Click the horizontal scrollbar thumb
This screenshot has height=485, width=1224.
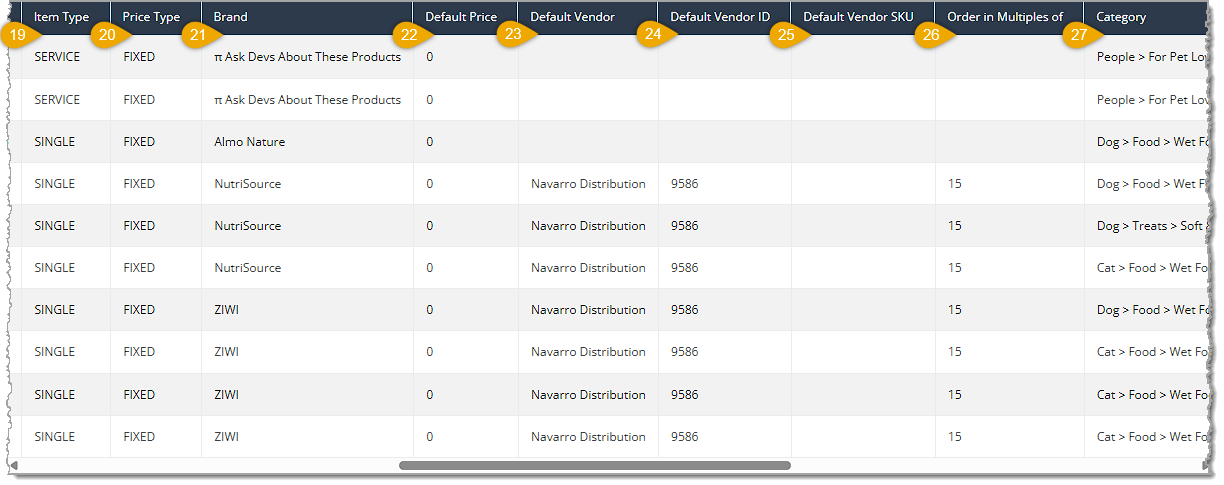tap(595, 465)
